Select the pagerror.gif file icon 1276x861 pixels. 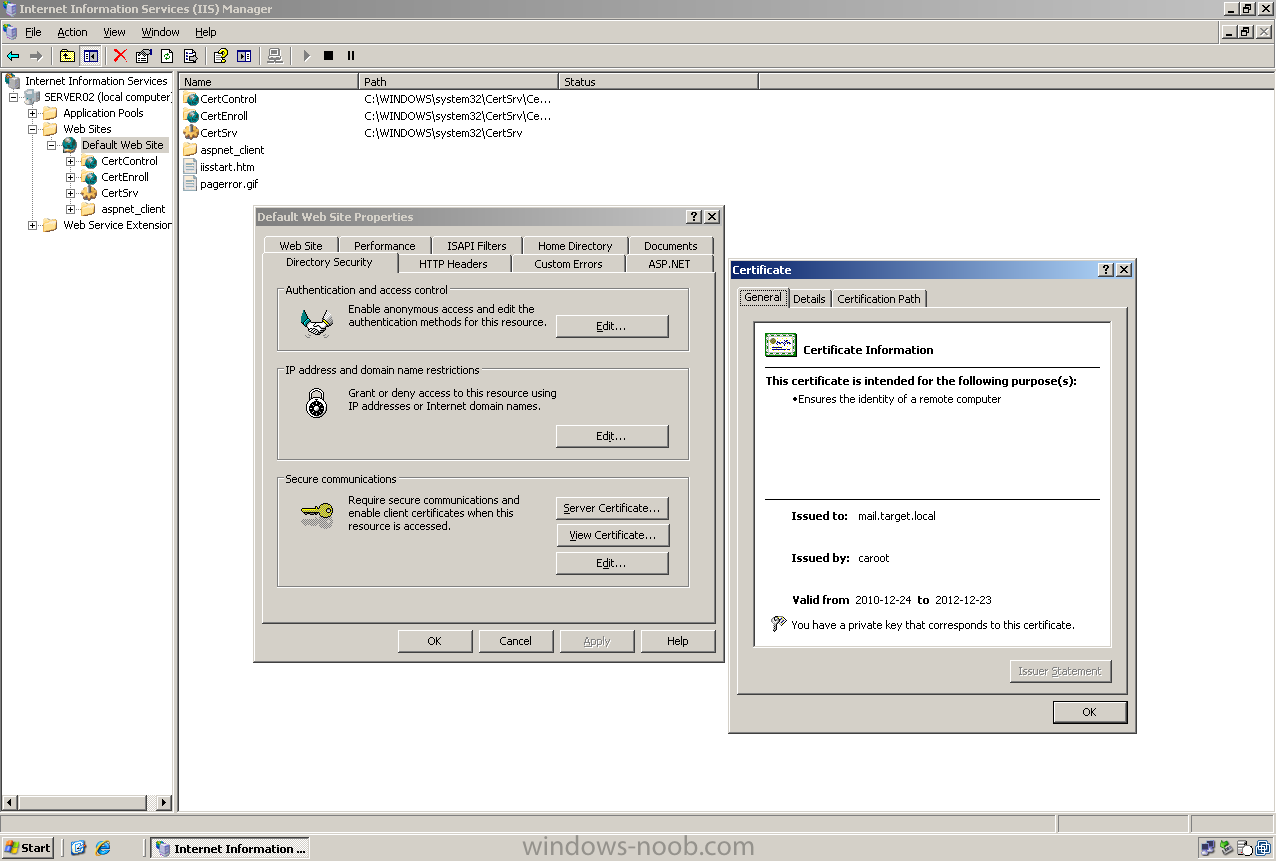pos(192,184)
